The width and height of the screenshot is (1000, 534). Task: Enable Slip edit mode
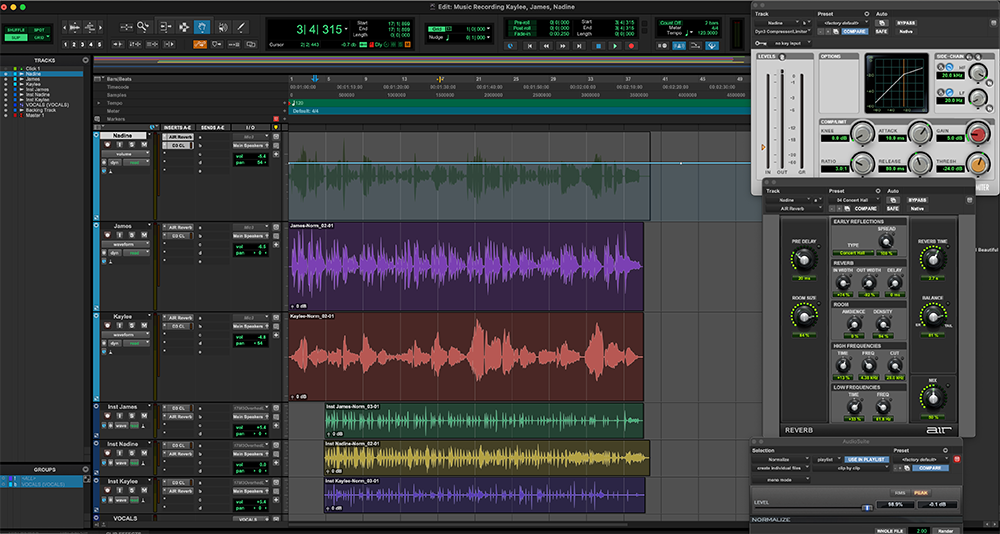(x=17, y=37)
